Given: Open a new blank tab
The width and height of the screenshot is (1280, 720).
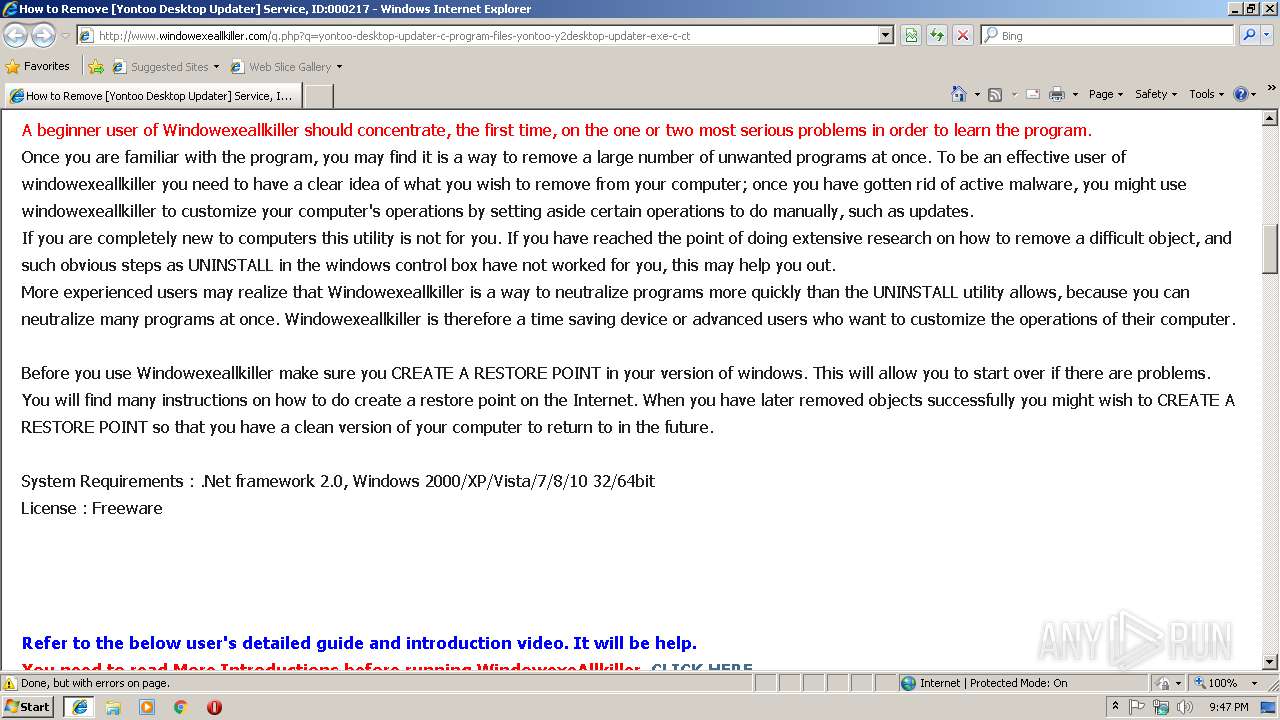Looking at the screenshot, I should [318, 96].
